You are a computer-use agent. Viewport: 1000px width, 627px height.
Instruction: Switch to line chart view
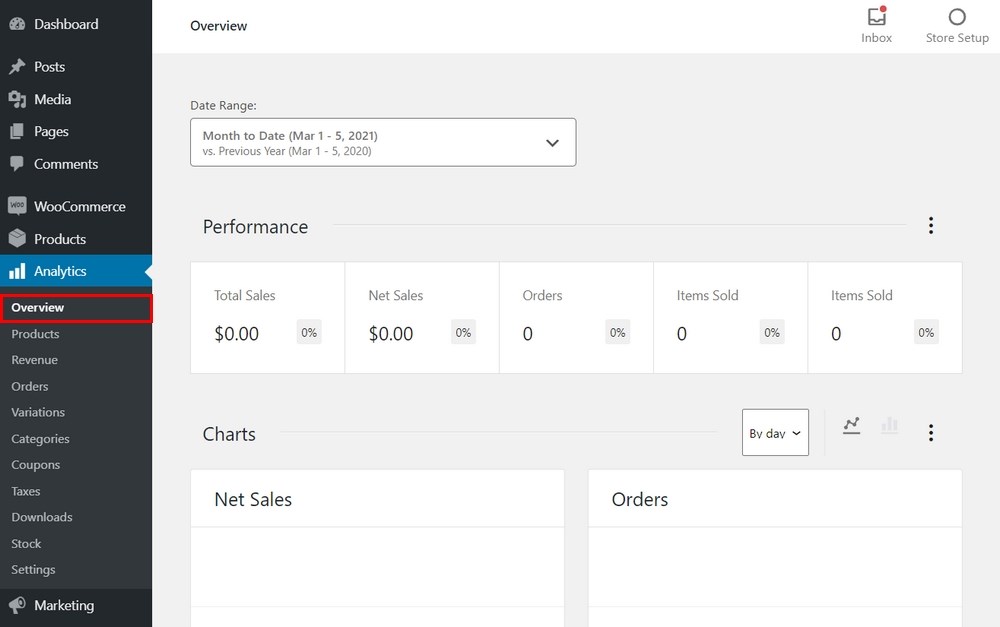[851, 425]
